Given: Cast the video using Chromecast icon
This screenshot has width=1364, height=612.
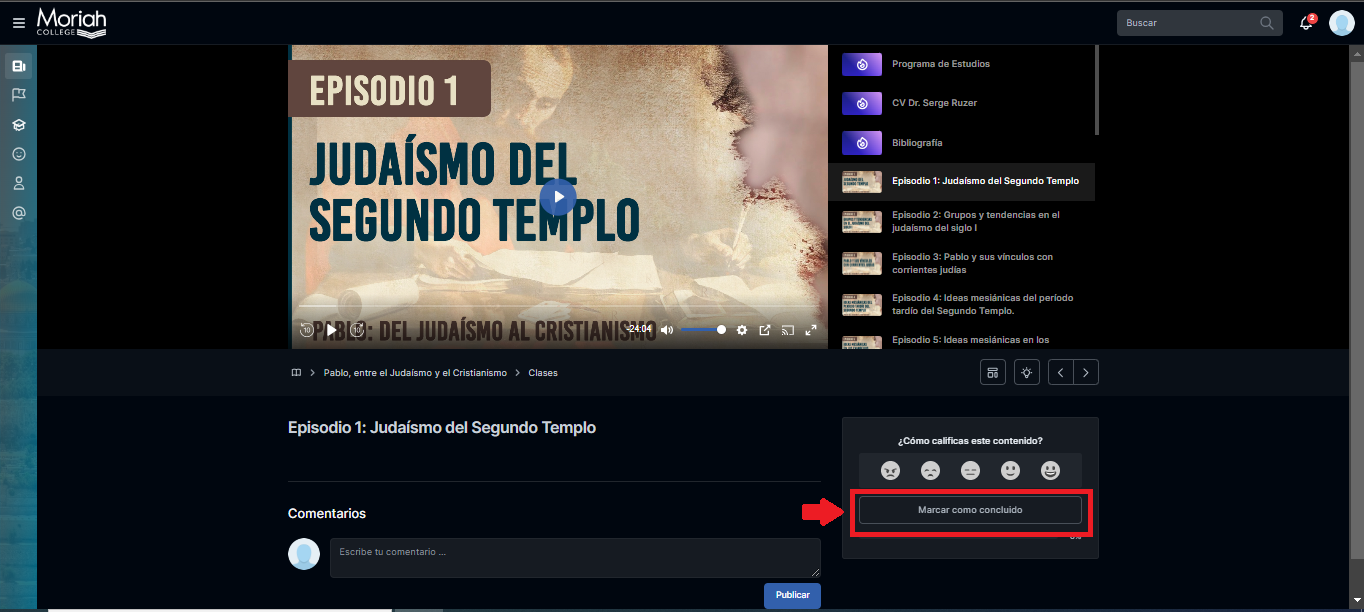Looking at the screenshot, I should click(787, 330).
